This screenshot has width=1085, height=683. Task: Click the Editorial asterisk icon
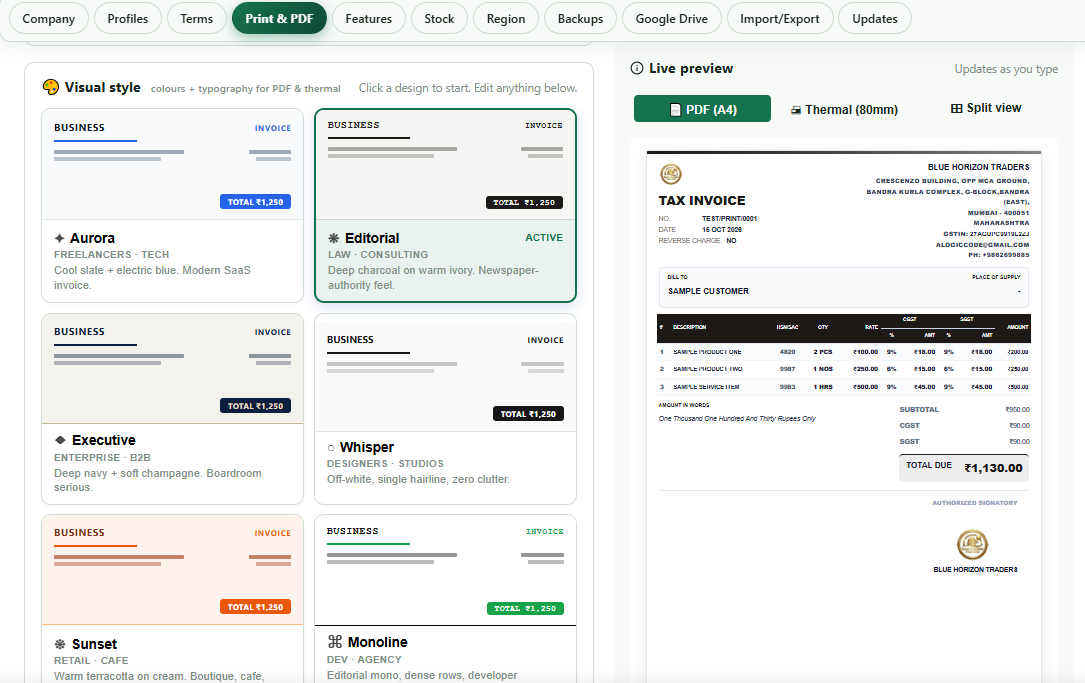tap(334, 238)
